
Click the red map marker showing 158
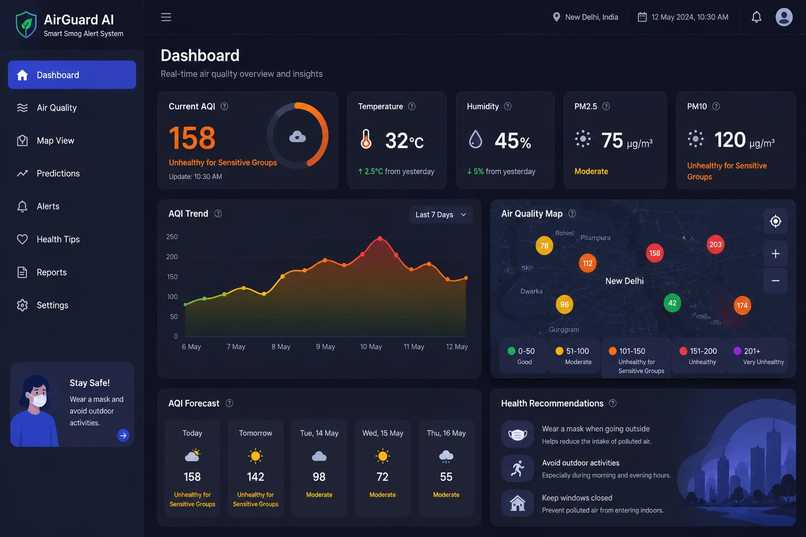(654, 253)
